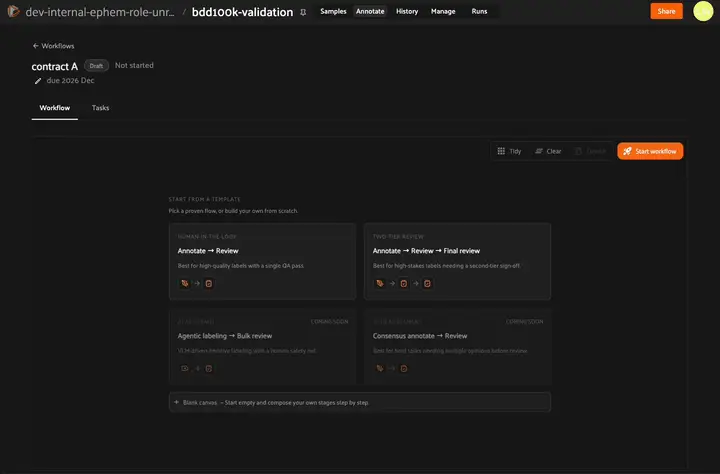Click middle review icon in Two-tier review card
Viewport: 720px width, 474px height.
point(404,283)
